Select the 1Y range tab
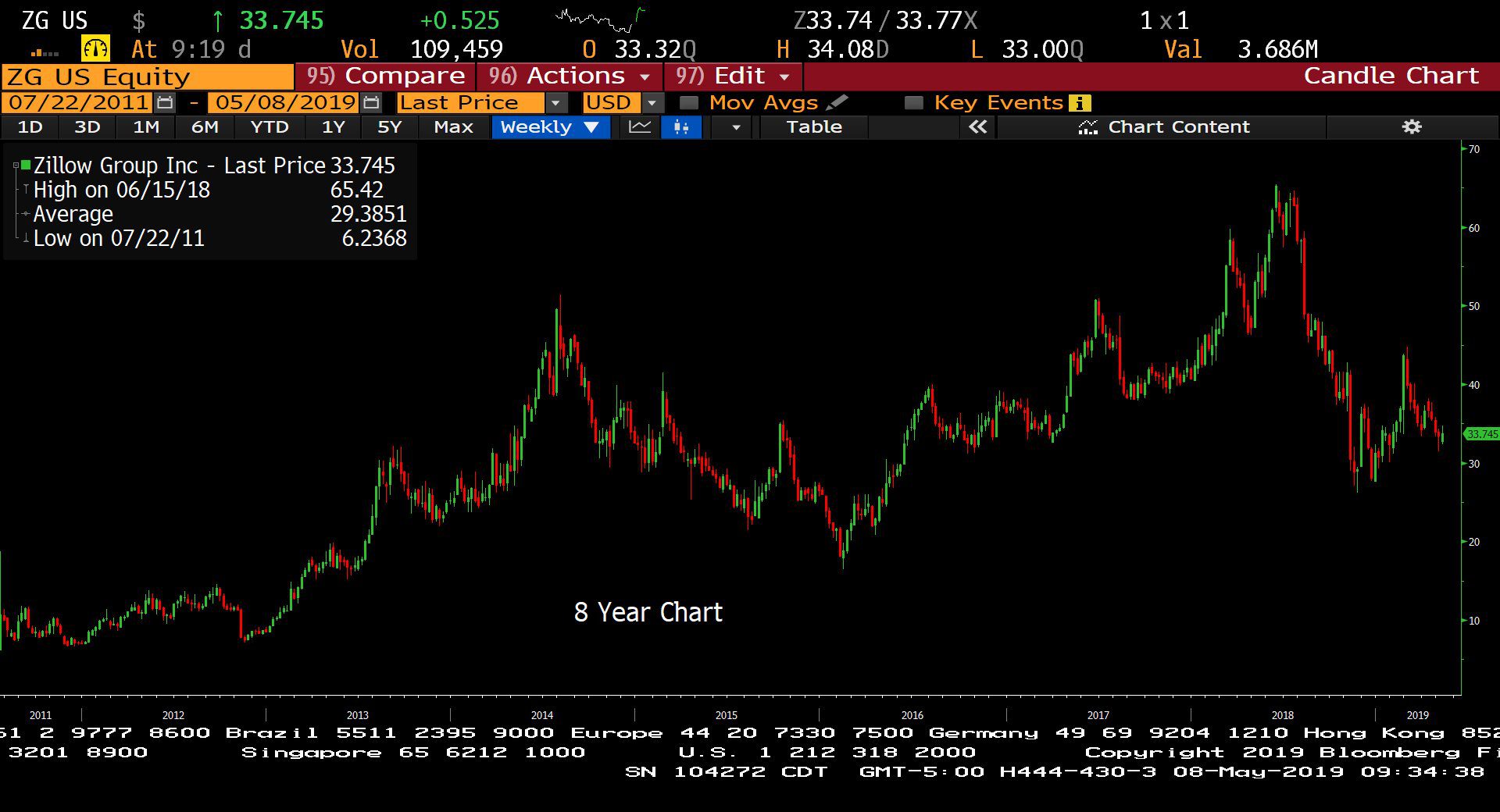This screenshot has width=1500, height=812. [x=333, y=126]
